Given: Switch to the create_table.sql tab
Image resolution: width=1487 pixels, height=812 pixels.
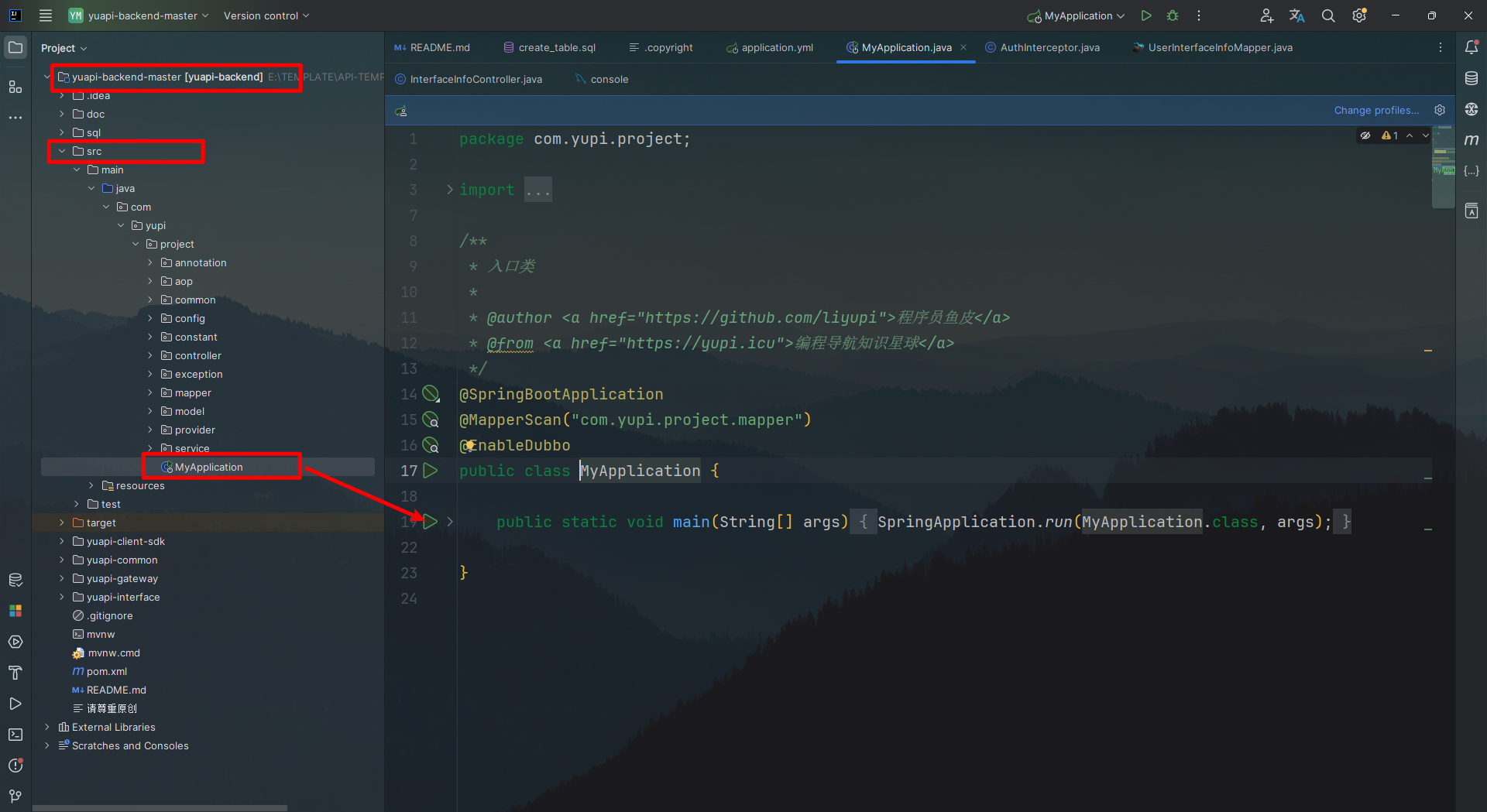Looking at the screenshot, I should [550, 47].
